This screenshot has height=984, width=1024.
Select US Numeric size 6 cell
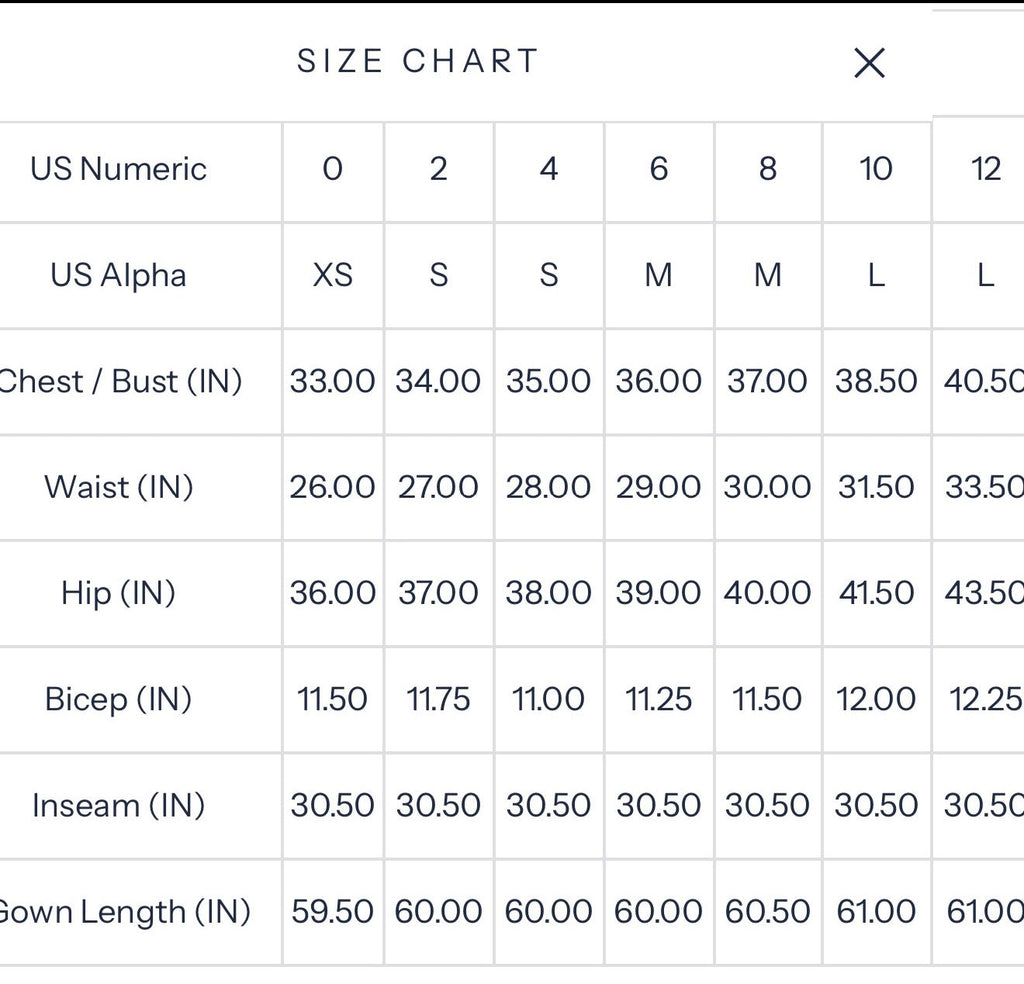pos(659,172)
